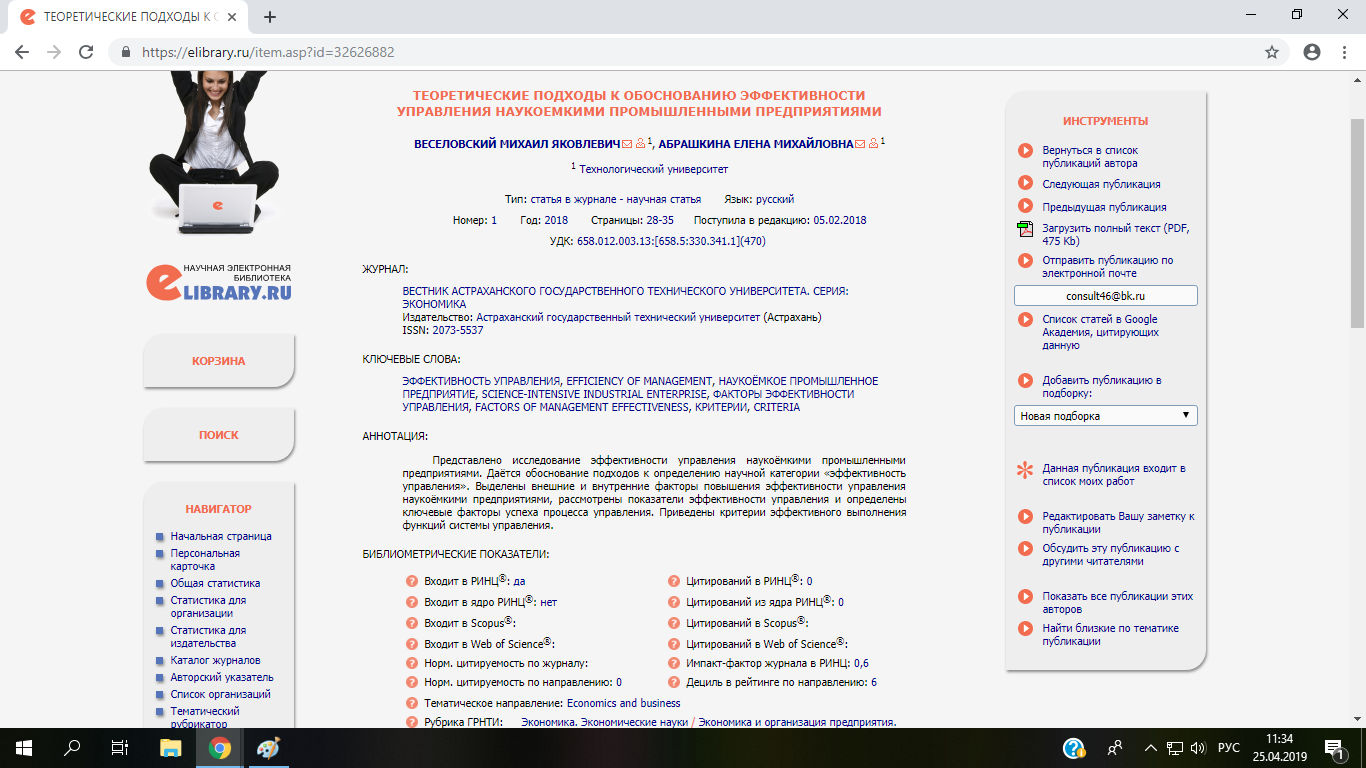This screenshot has height=768, width=1366.
Task: Bookmark this page with the star icon
Action: pos(1272,52)
